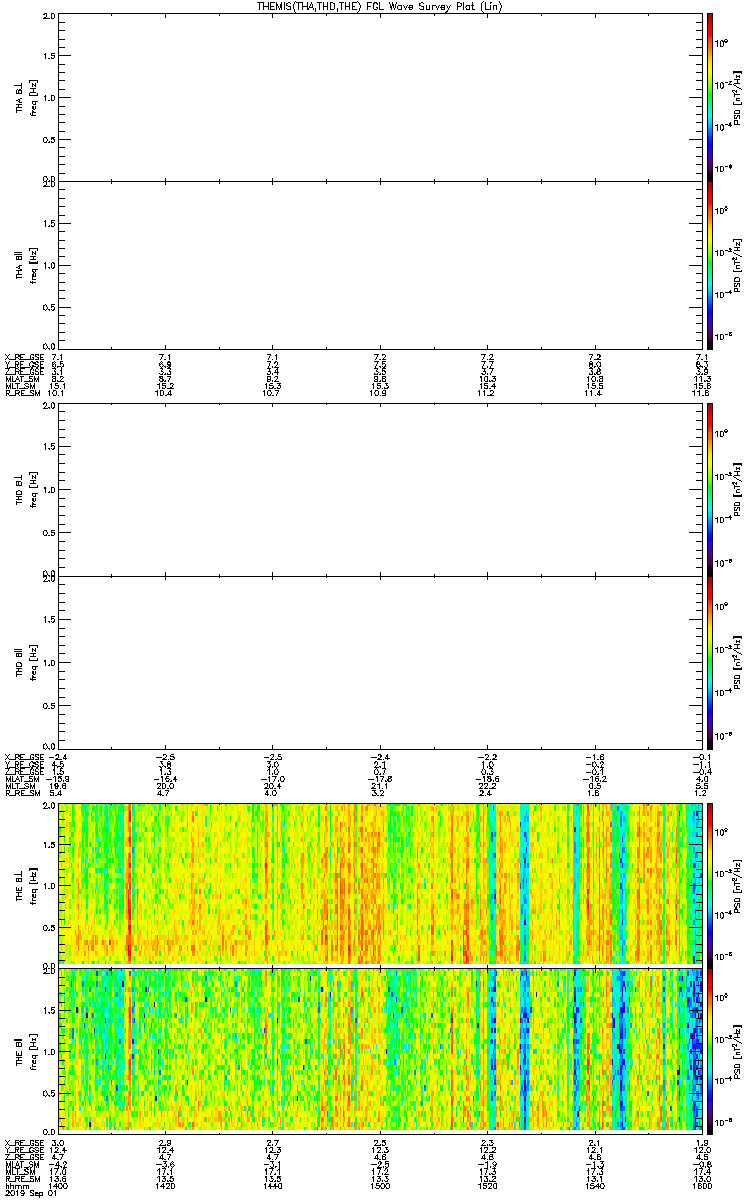Click the THE BL spectrogram panel
The width and height of the screenshot is (750, 1200).
380,883
